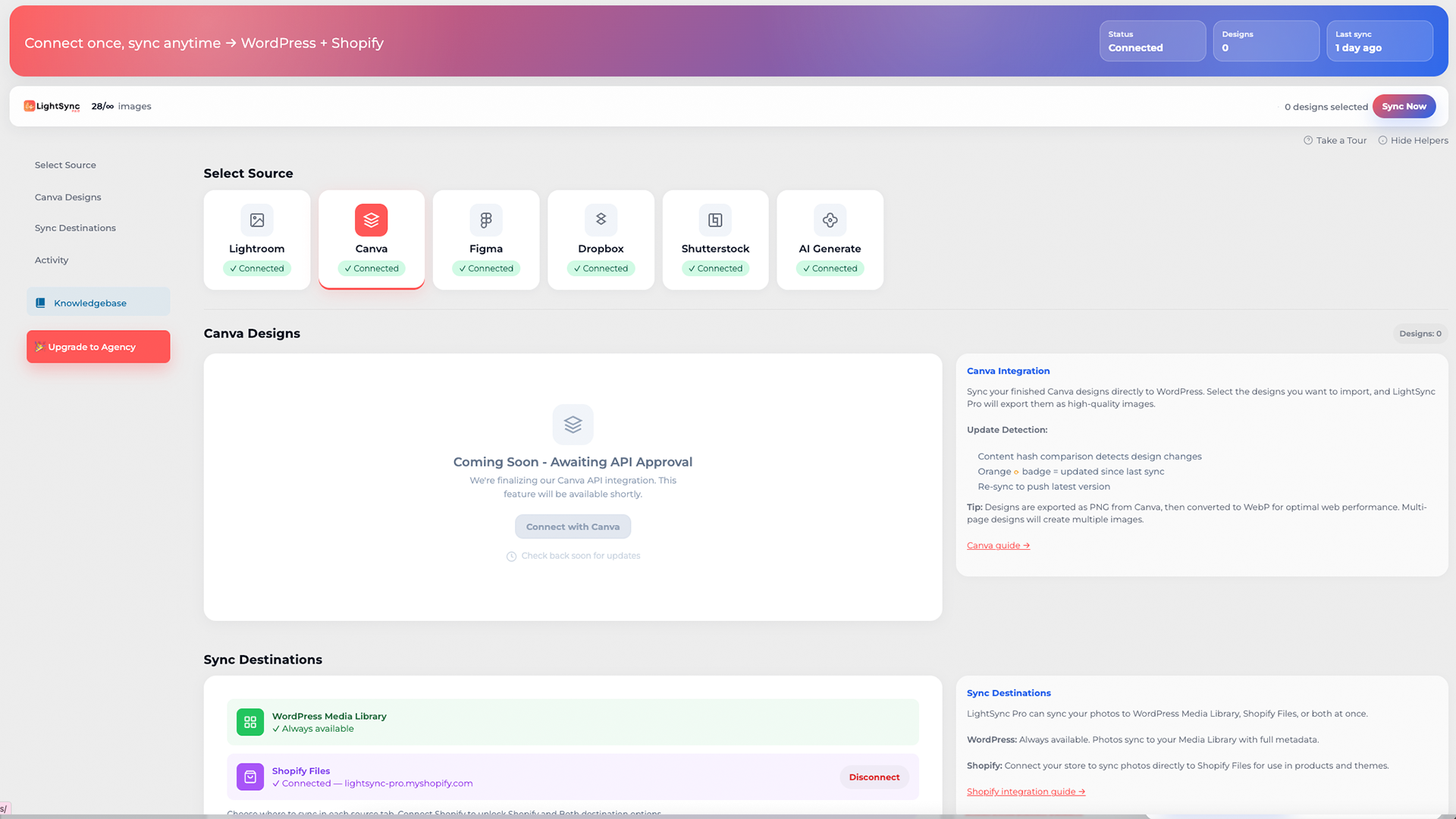1456x819 pixels.
Task: Click the Canva Integration helper heading
Action: click(1008, 371)
